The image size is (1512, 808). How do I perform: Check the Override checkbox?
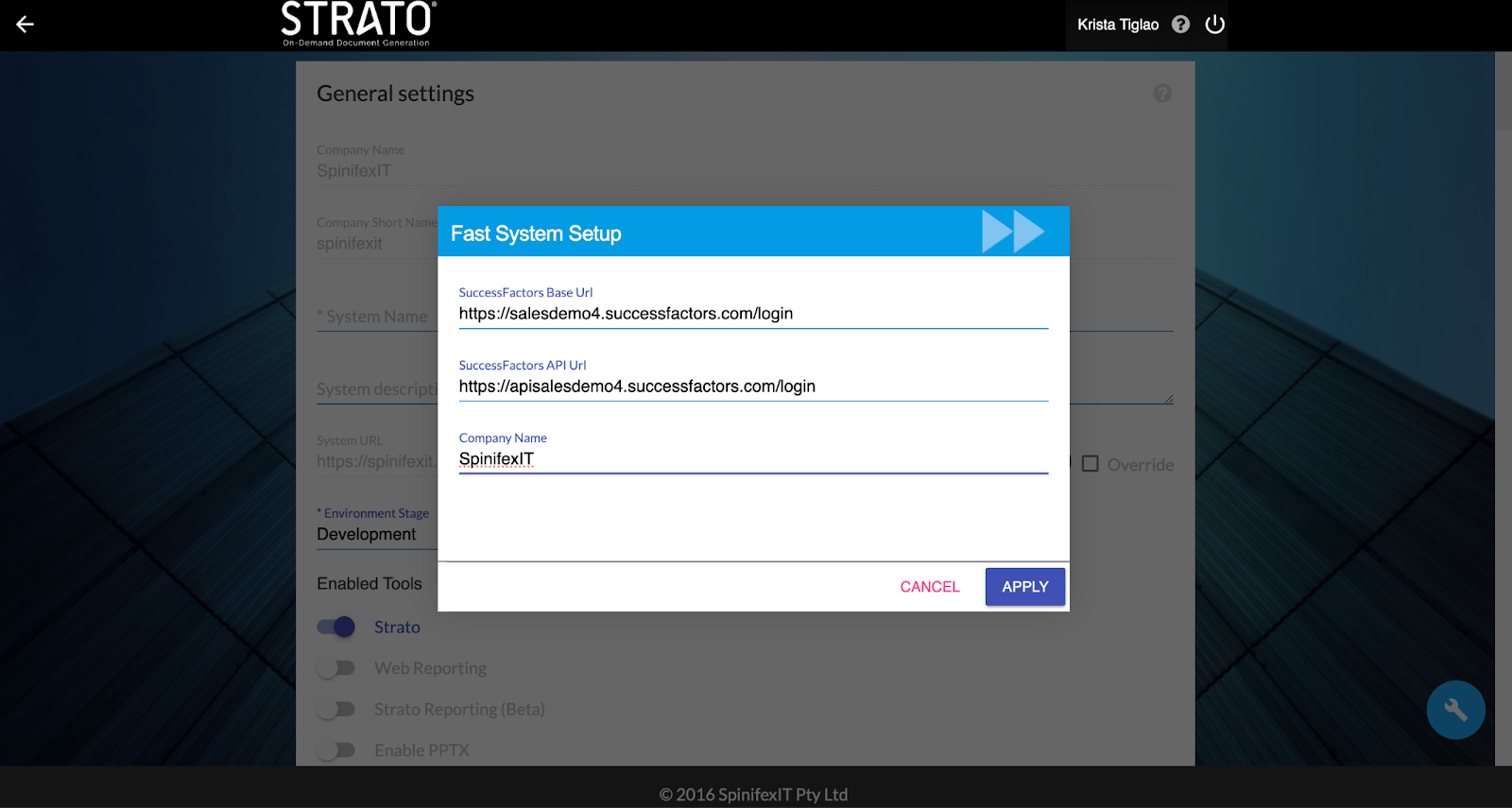(1091, 464)
